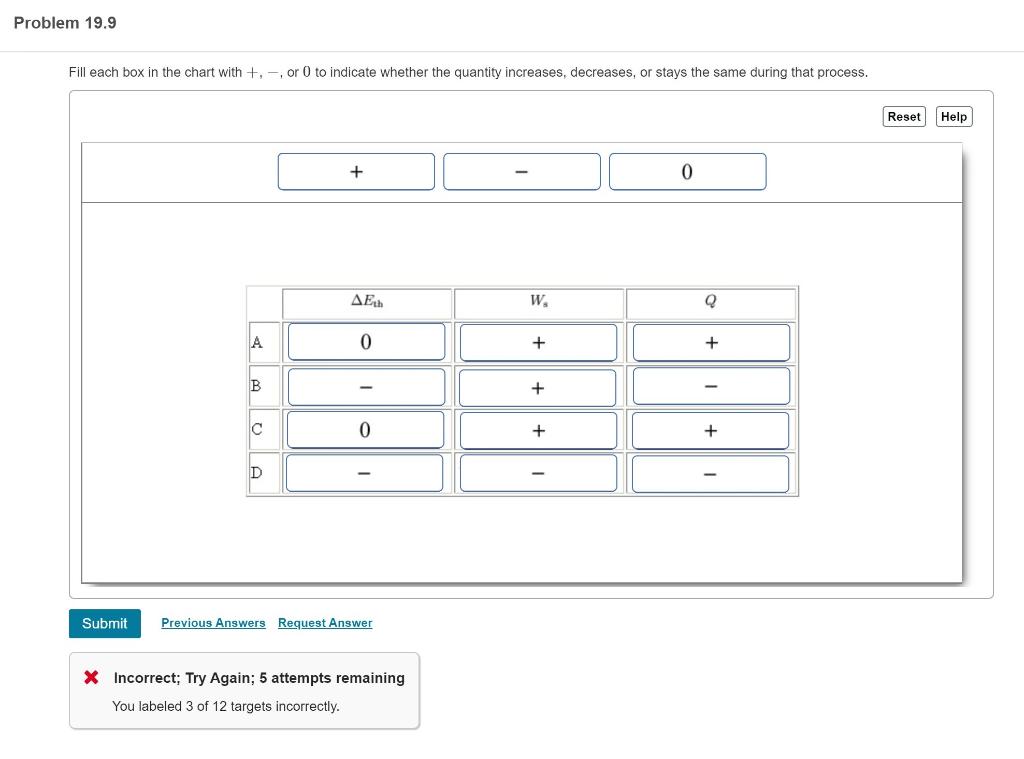
Task: Submit the chart answer
Action: (104, 623)
